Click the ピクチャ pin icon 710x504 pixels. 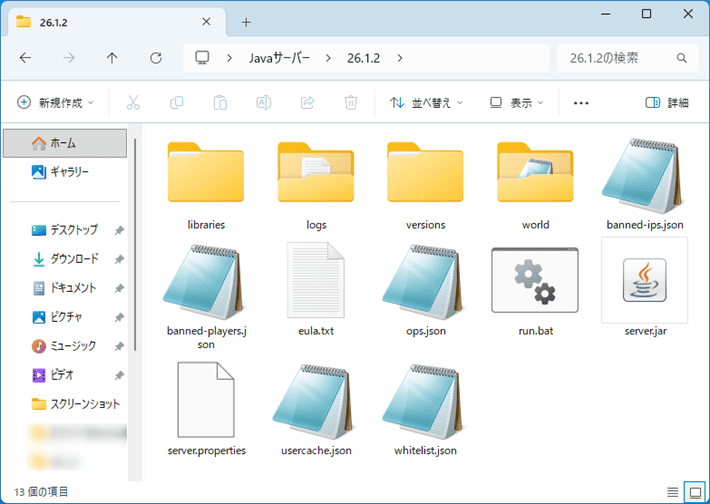coord(119,317)
